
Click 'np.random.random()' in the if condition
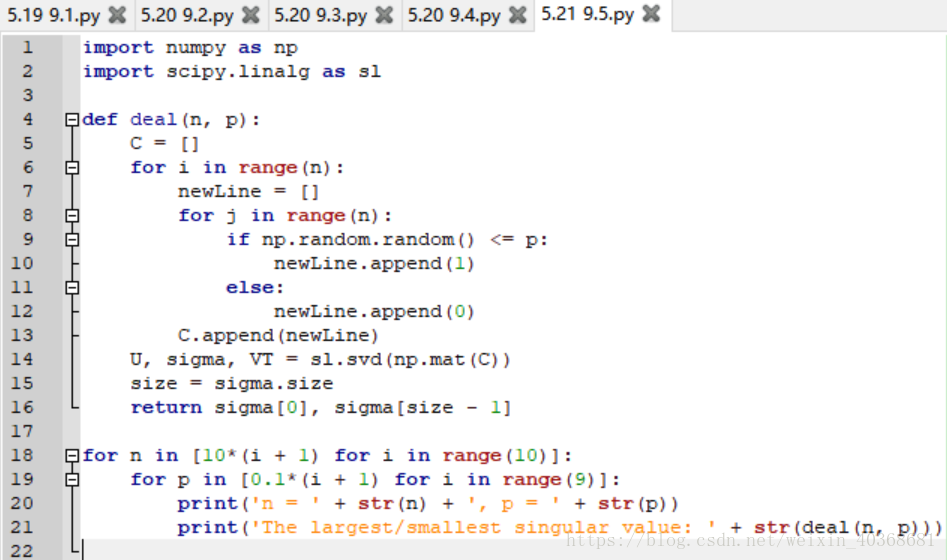368,240
